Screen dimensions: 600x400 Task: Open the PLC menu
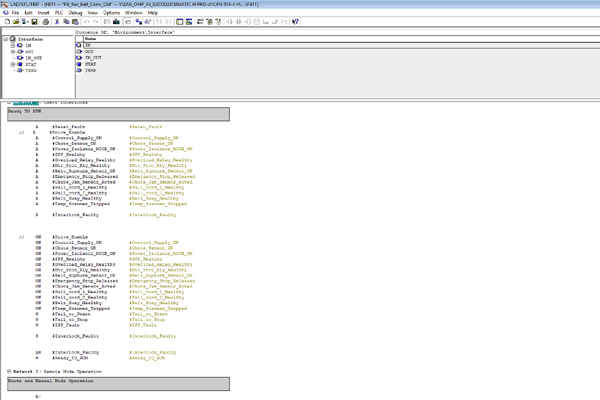[x=59, y=13]
